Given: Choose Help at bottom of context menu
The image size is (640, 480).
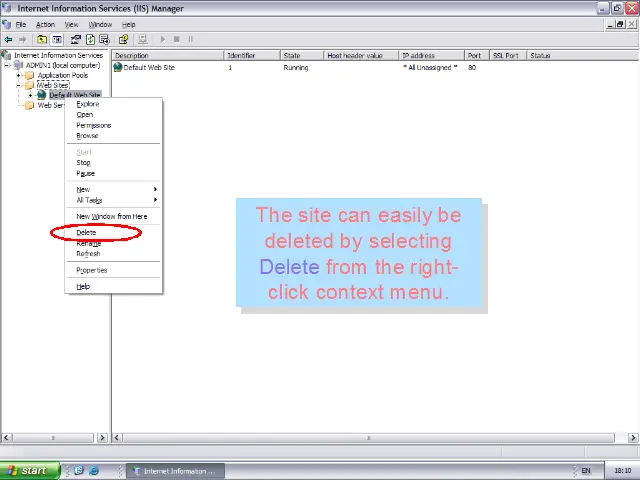Looking at the screenshot, I should pos(113,287).
